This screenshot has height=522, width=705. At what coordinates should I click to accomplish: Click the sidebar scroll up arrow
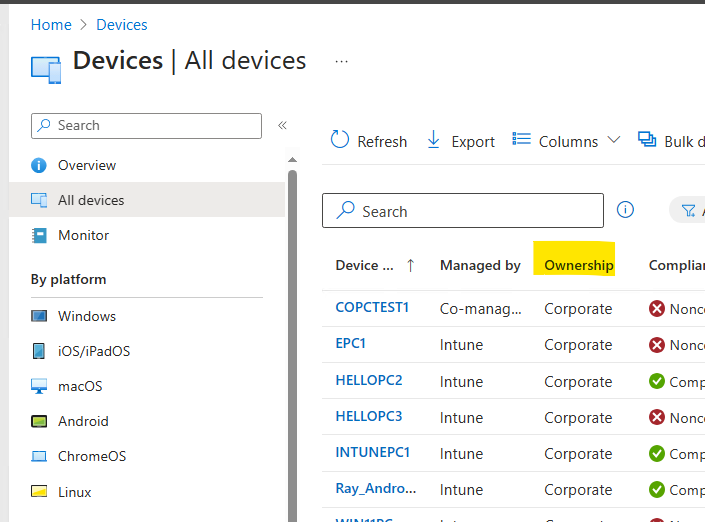(292, 160)
